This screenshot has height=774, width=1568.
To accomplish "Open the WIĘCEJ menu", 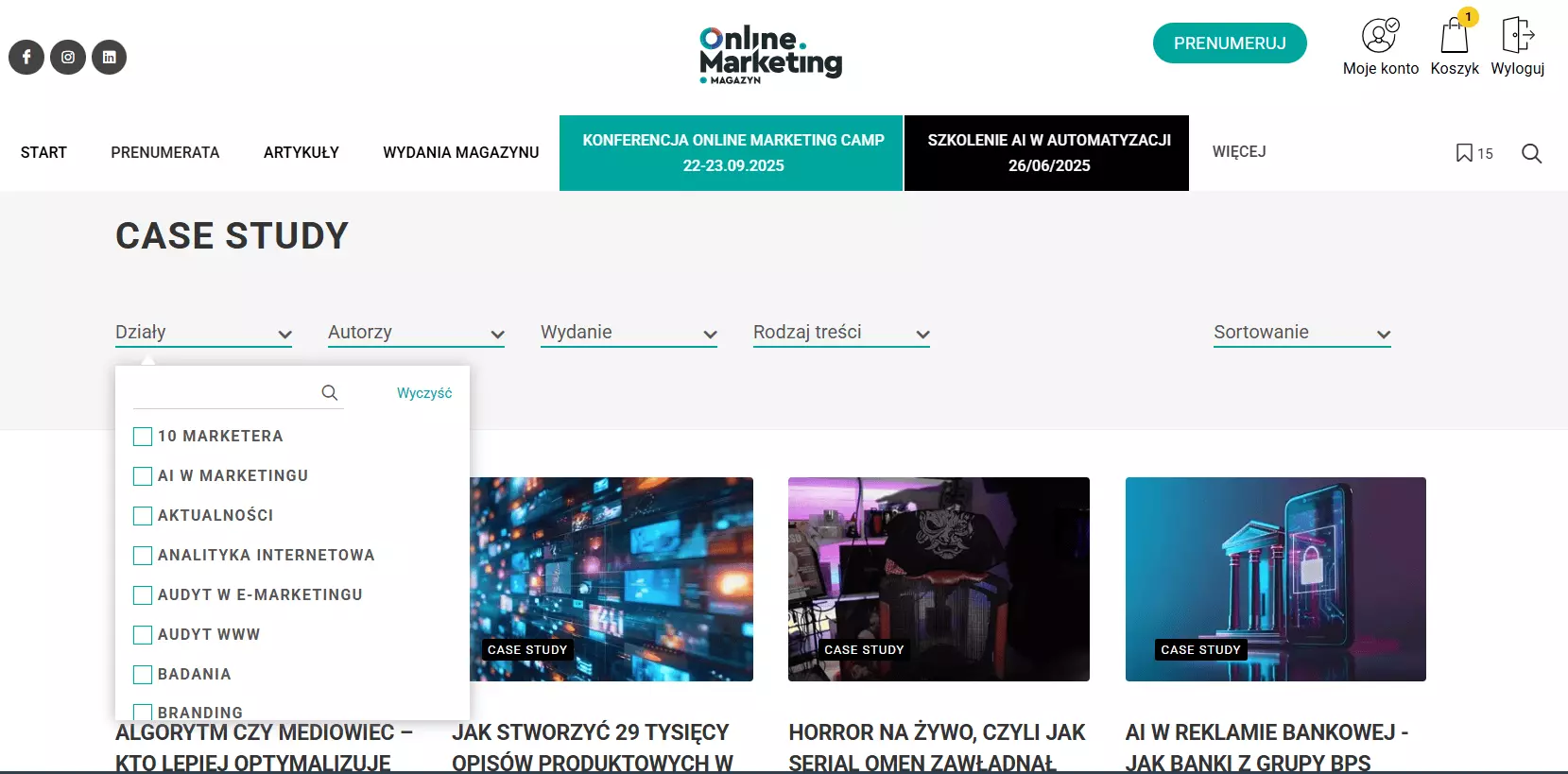I will [x=1239, y=152].
